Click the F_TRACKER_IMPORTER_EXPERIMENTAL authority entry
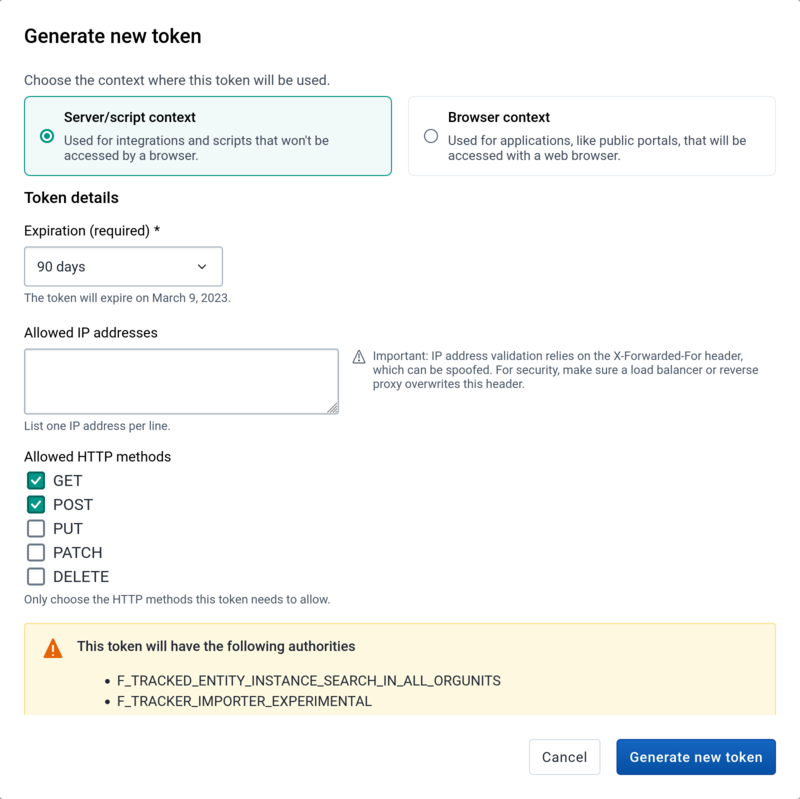The width and height of the screenshot is (800, 799). (x=244, y=701)
